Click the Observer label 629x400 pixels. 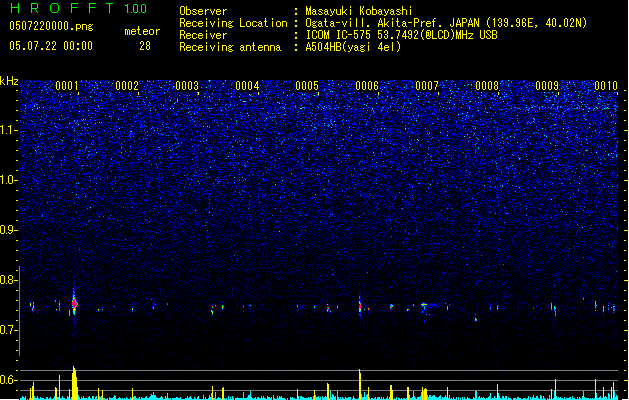[x=203, y=11]
